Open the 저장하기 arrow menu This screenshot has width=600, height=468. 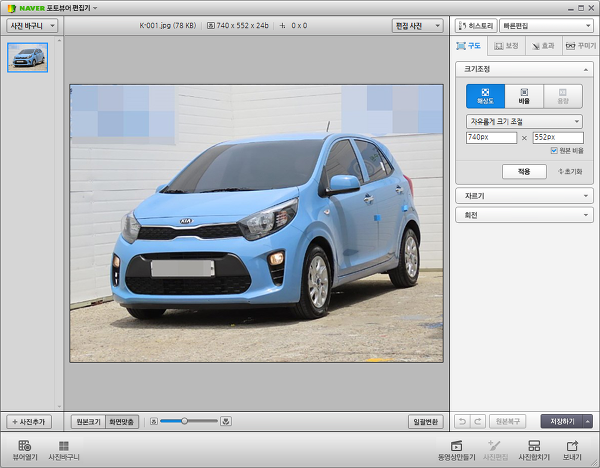pyautogui.click(x=588, y=421)
